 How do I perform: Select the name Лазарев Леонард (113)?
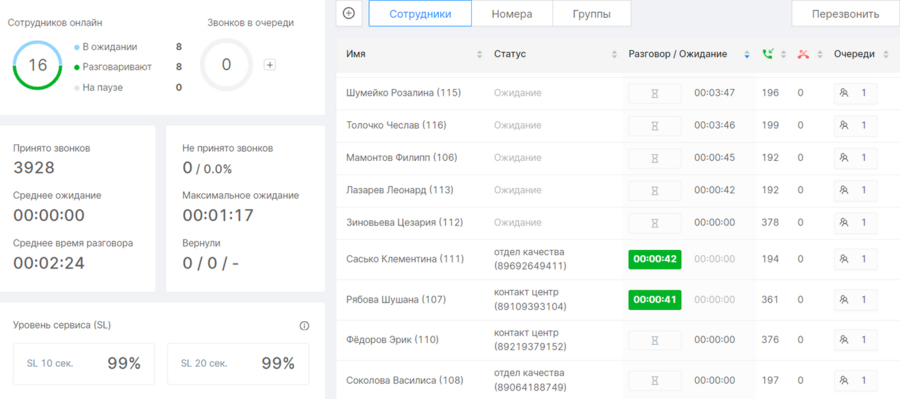click(399, 189)
